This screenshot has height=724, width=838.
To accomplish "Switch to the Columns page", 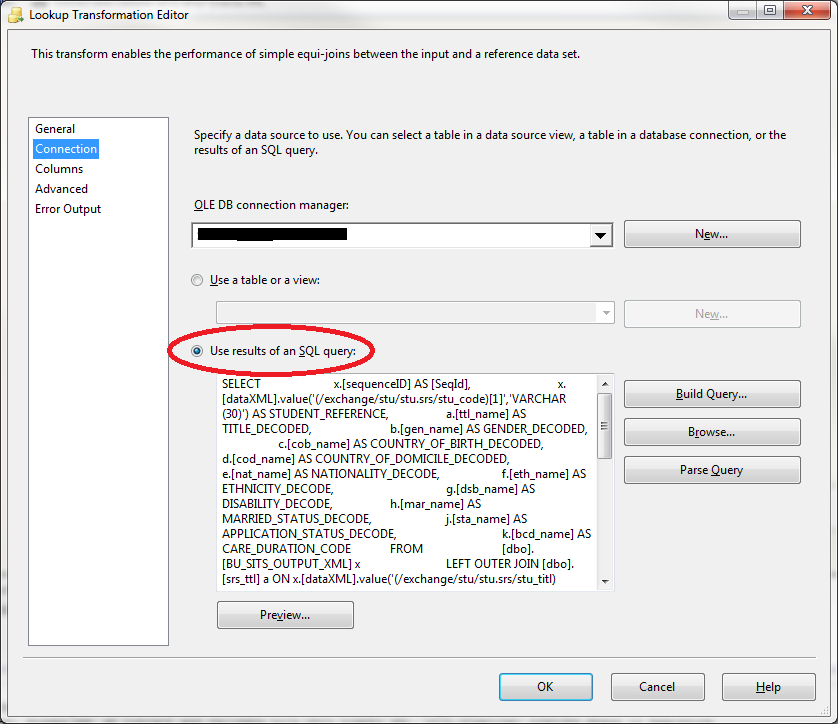I will tap(59, 169).
